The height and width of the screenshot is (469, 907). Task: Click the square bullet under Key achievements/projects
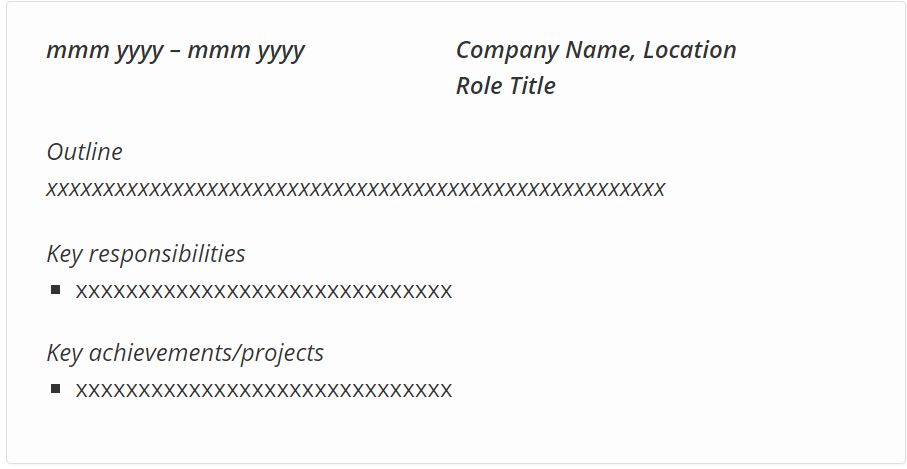tap(56, 389)
